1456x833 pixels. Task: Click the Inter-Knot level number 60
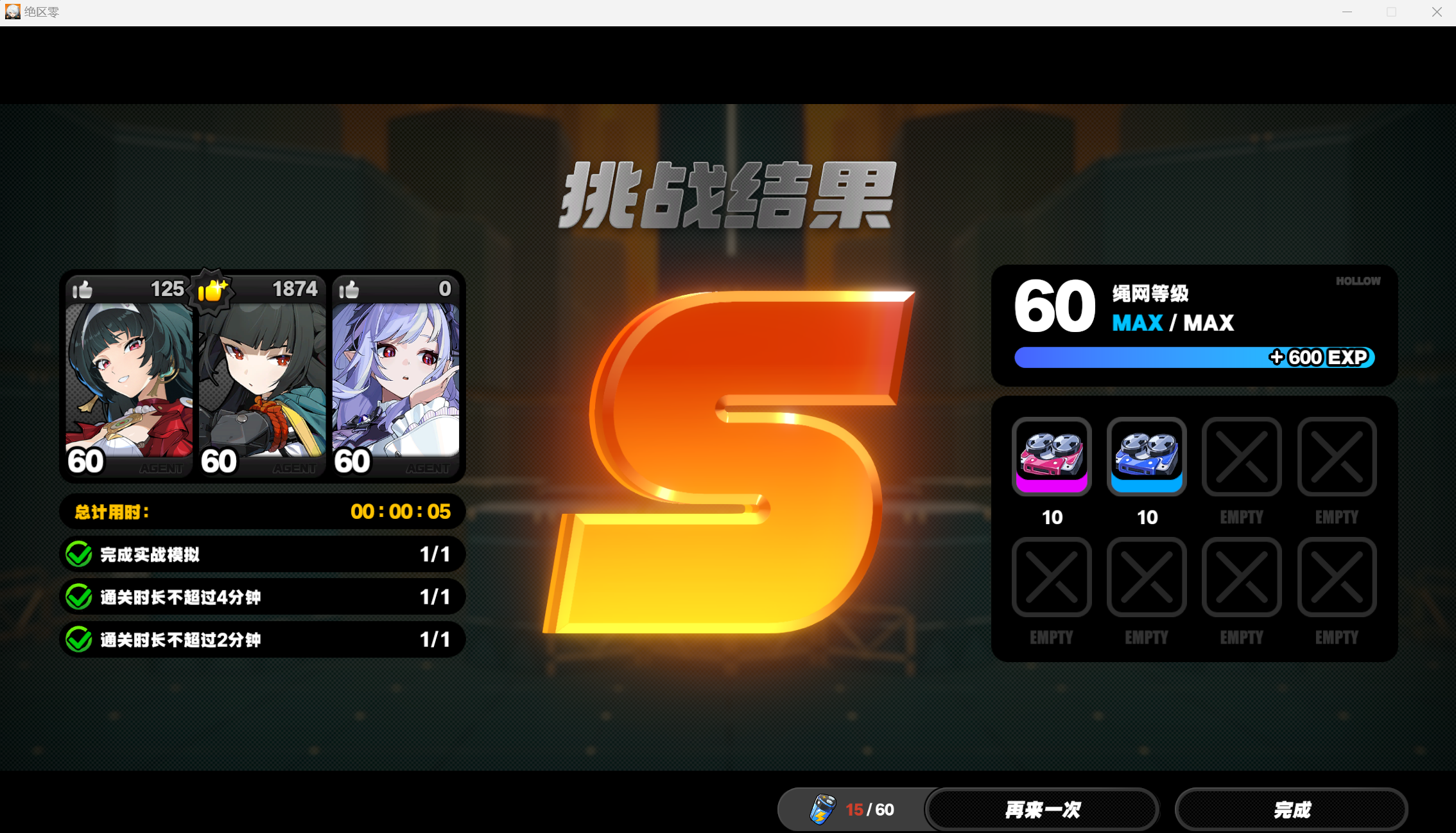[1055, 306]
